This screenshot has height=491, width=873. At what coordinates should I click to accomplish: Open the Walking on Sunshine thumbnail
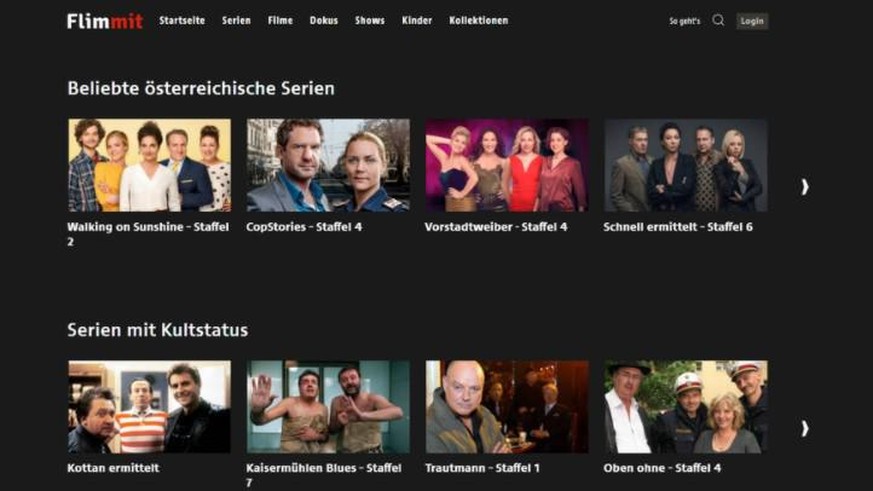click(x=149, y=165)
